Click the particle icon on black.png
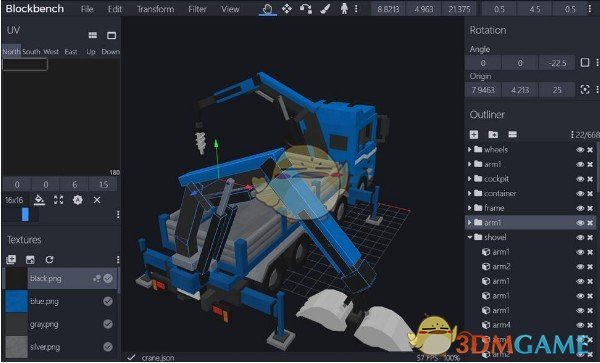Screen dimensions: 600x363 [x=96, y=278]
